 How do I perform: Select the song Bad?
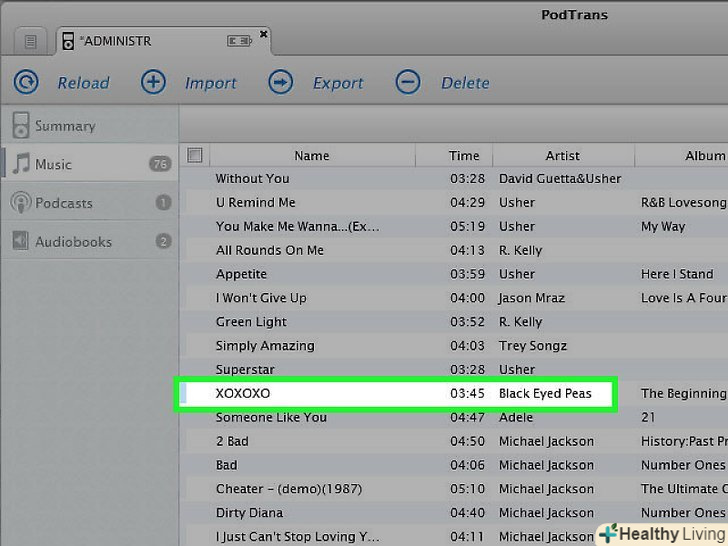pyautogui.click(x=454, y=465)
